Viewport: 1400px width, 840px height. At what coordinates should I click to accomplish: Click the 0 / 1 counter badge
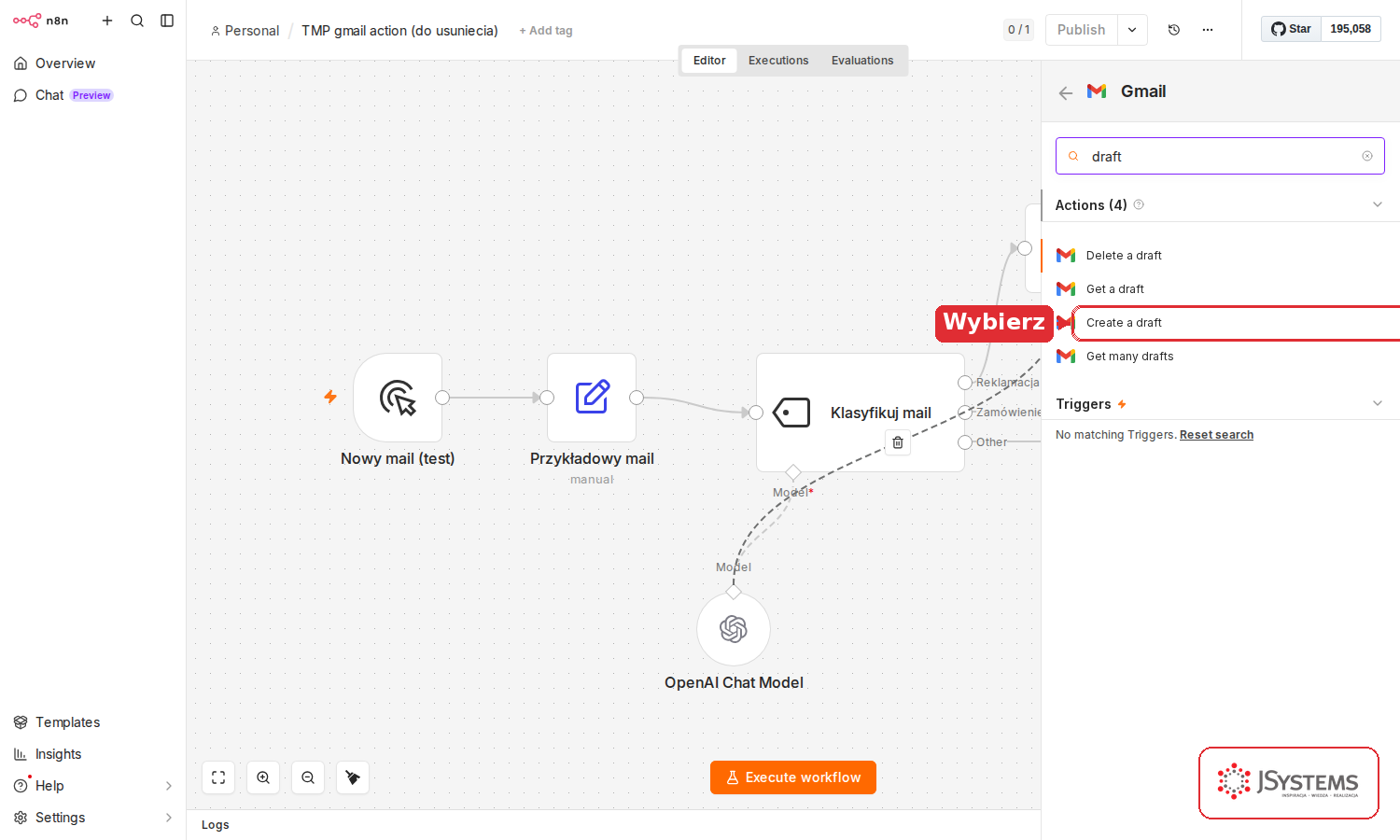pyautogui.click(x=1019, y=30)
